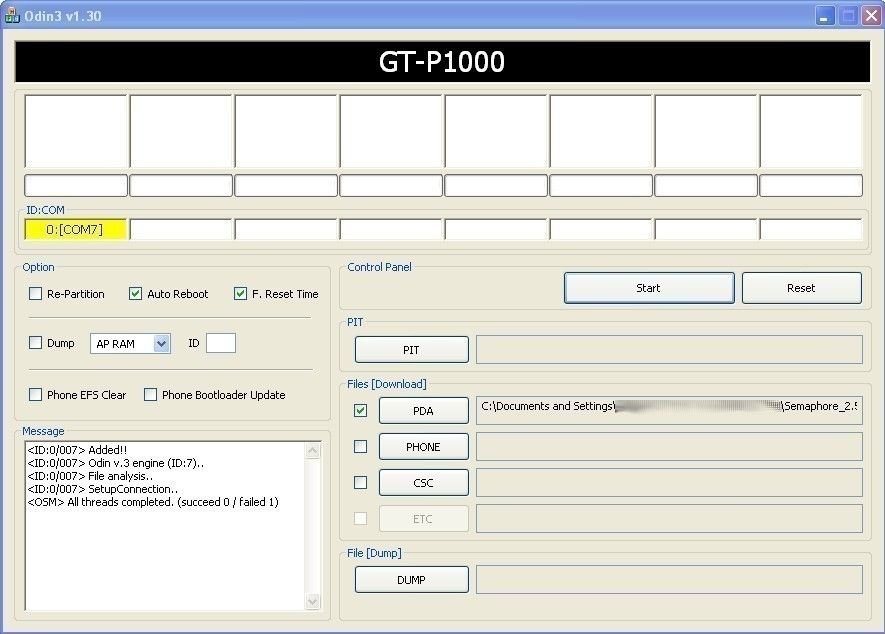Click the PDA file path field
Screen dimensions: 885x634
pyautogui.click(x=669, y=410)
